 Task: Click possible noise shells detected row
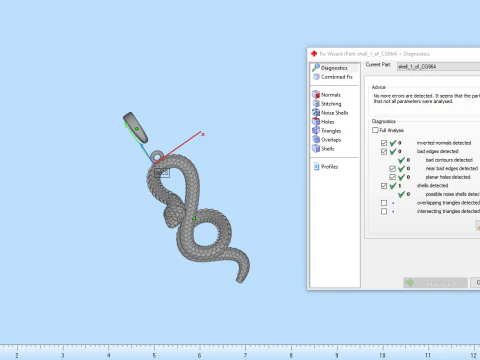[439, 194]
